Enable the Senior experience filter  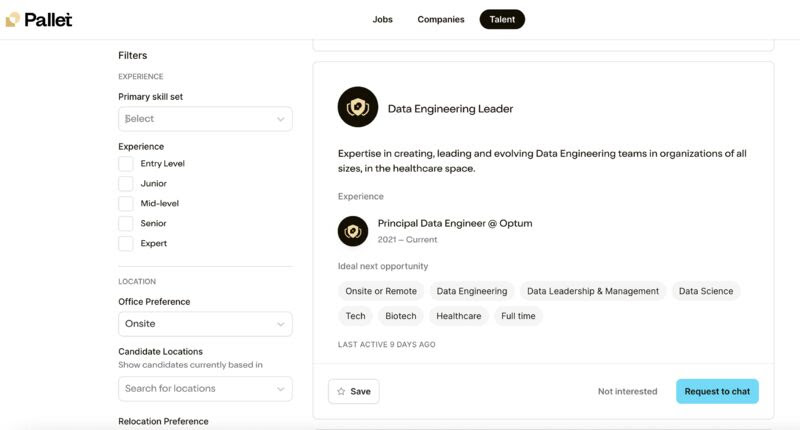126,223
